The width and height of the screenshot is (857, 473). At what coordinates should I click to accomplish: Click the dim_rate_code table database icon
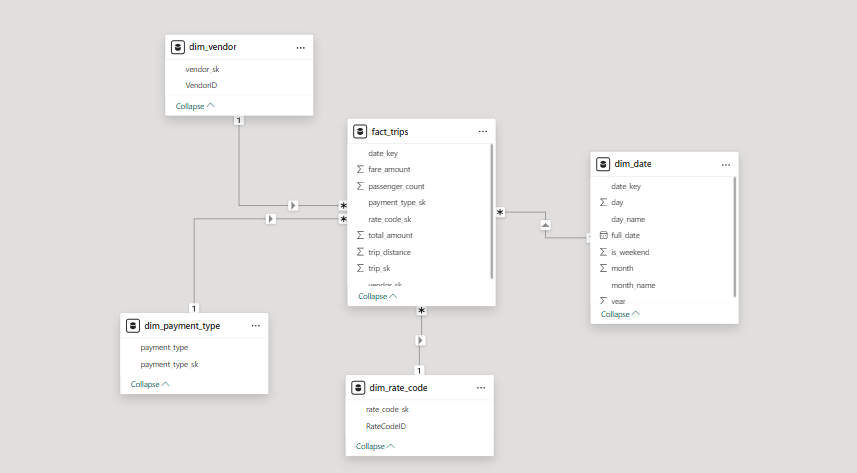(358, 387)
